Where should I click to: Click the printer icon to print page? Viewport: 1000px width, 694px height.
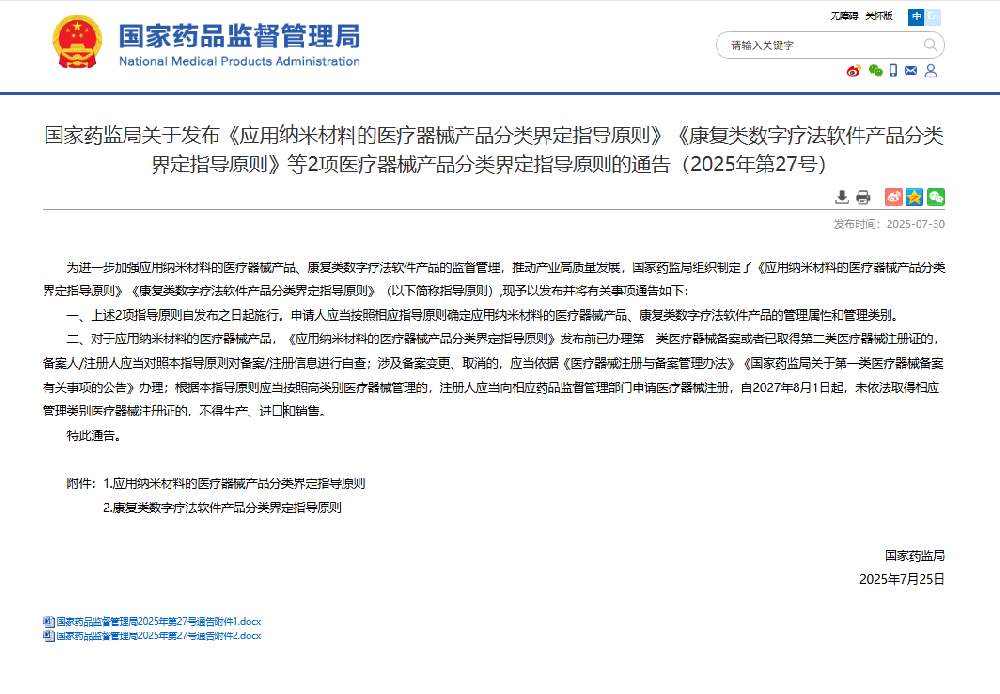tap(863, 197)
